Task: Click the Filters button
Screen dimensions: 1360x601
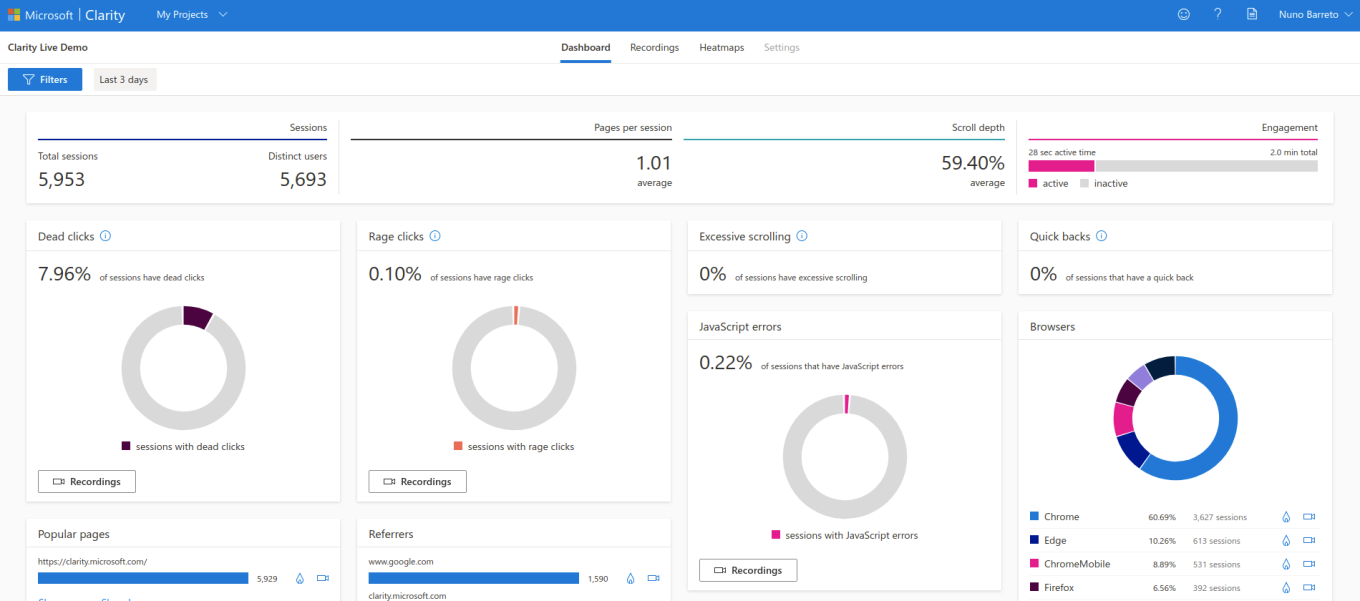Action: click(x=44, y=79)
